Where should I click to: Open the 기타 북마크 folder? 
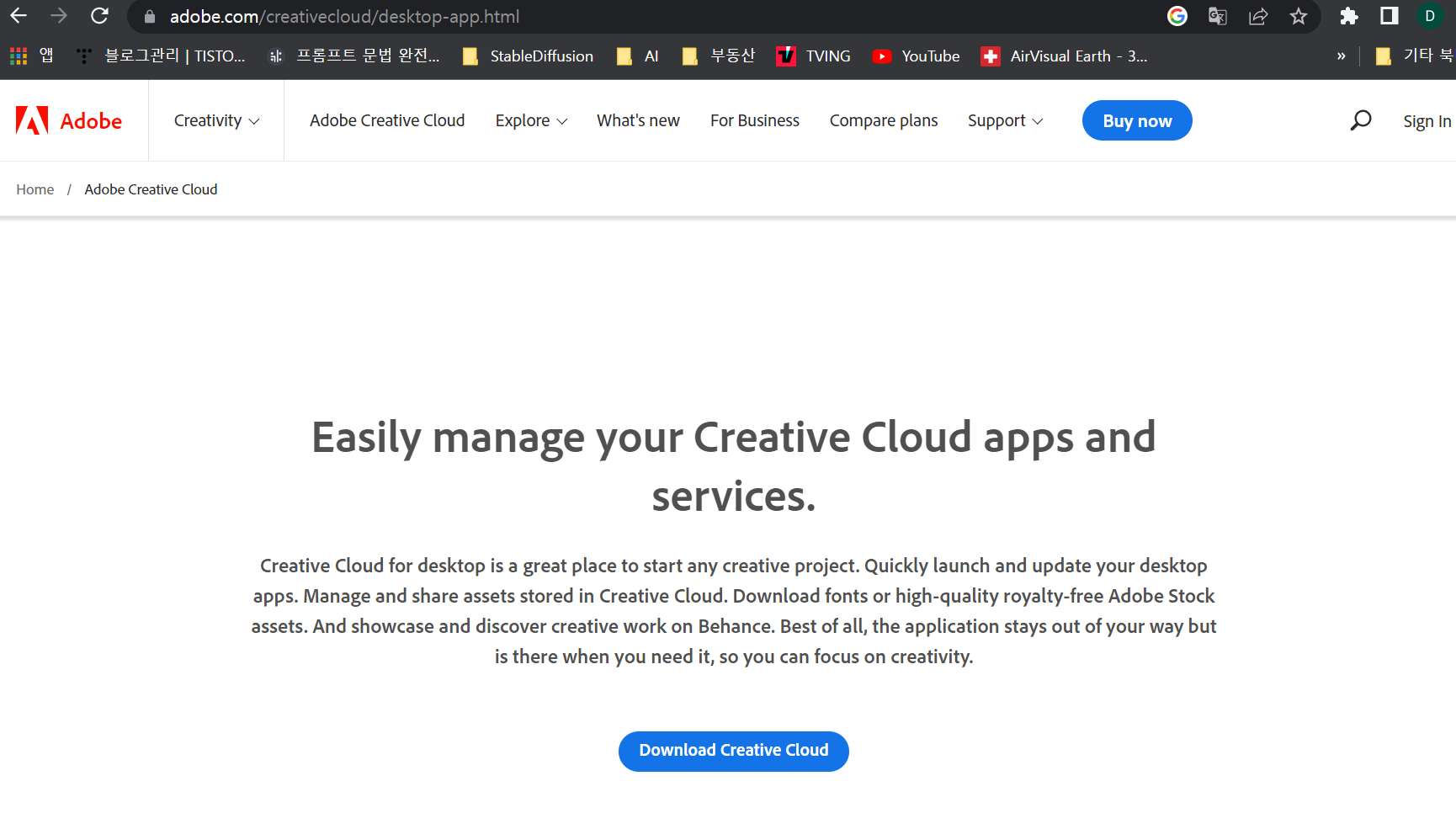tap(1414, 56)
